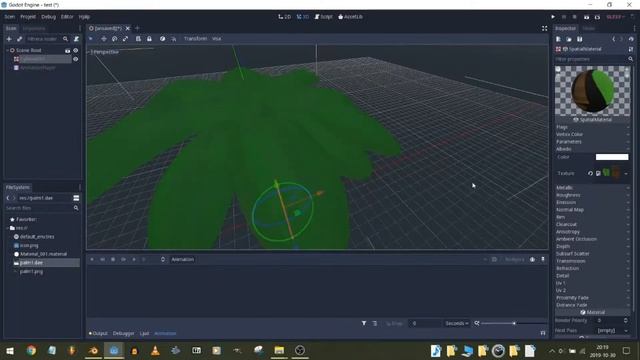Play the current scene clapper icon

[587, 17]
